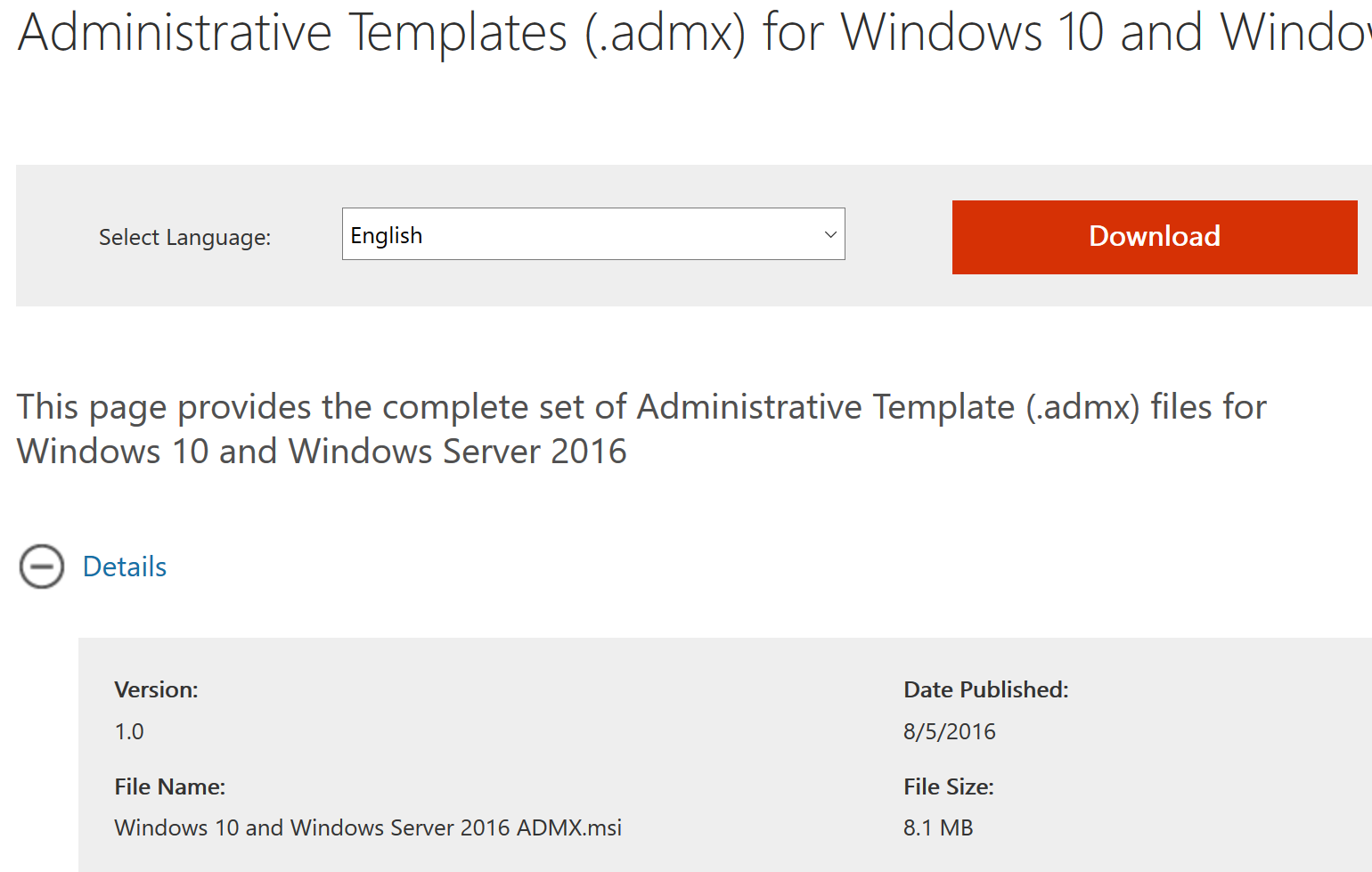Select the version value 1.0
1372x872 pixels.
click(x=129, y=731)
